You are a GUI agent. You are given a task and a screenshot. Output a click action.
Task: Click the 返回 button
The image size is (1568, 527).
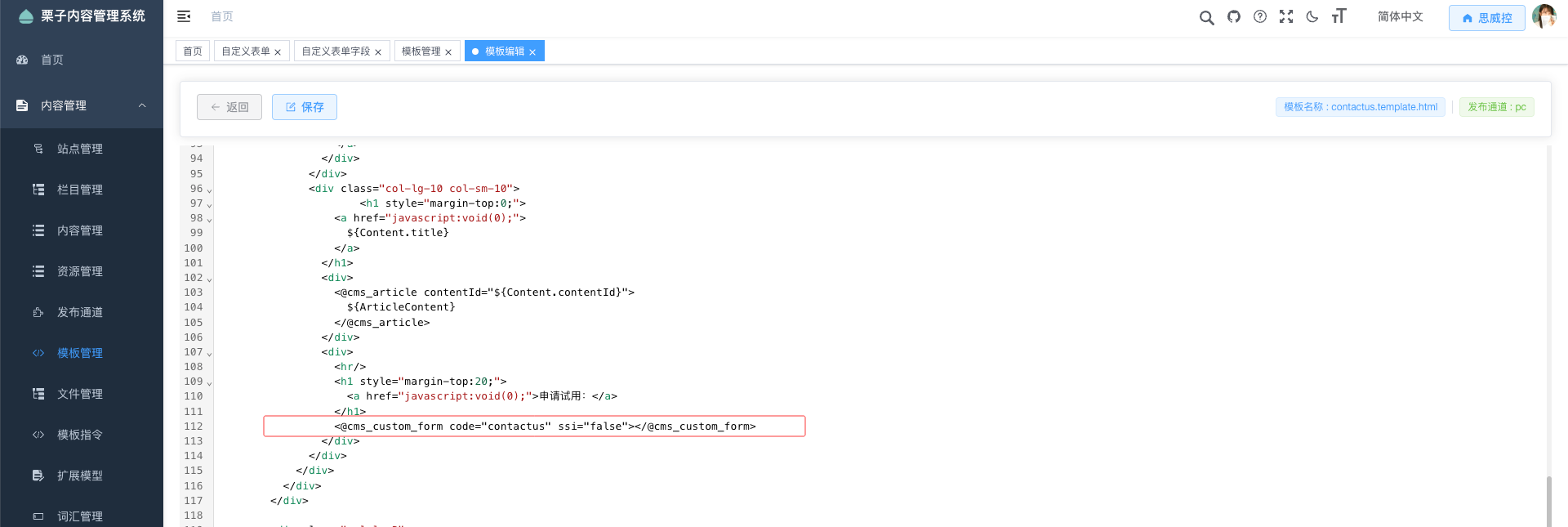click(229, 107)
